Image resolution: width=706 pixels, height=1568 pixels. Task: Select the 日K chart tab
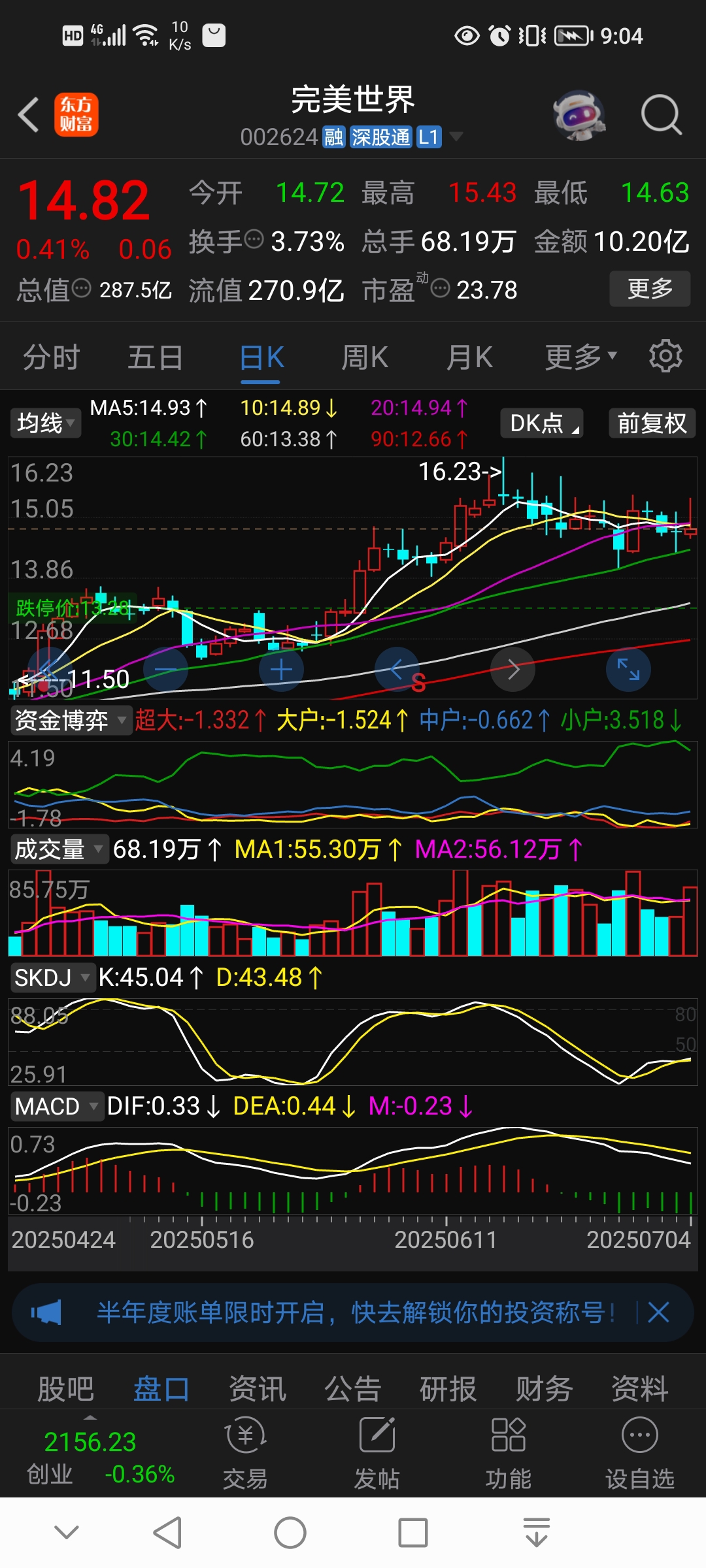(x=261, y=357)
